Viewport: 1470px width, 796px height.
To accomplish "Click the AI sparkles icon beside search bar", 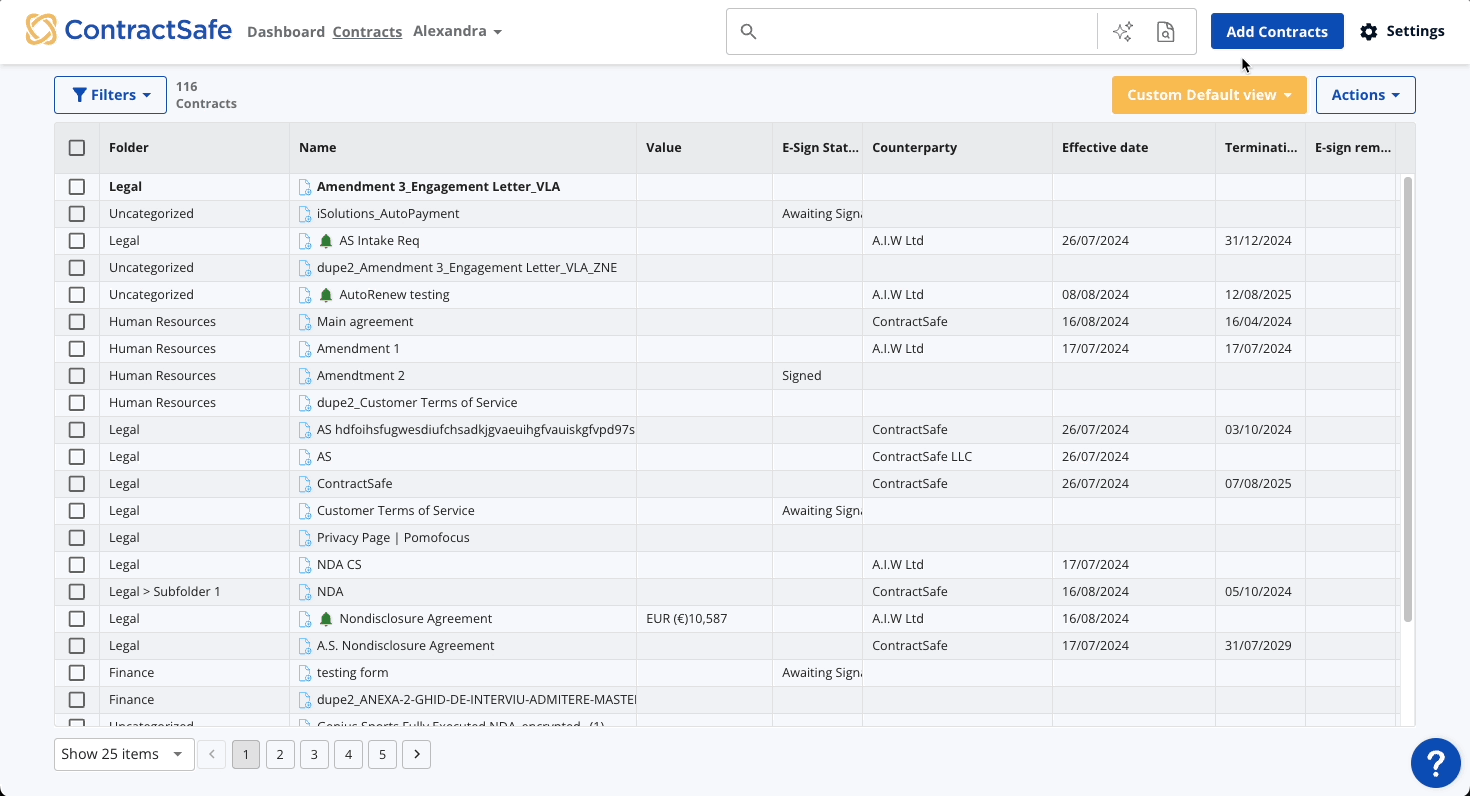I will click(1122, 31).
